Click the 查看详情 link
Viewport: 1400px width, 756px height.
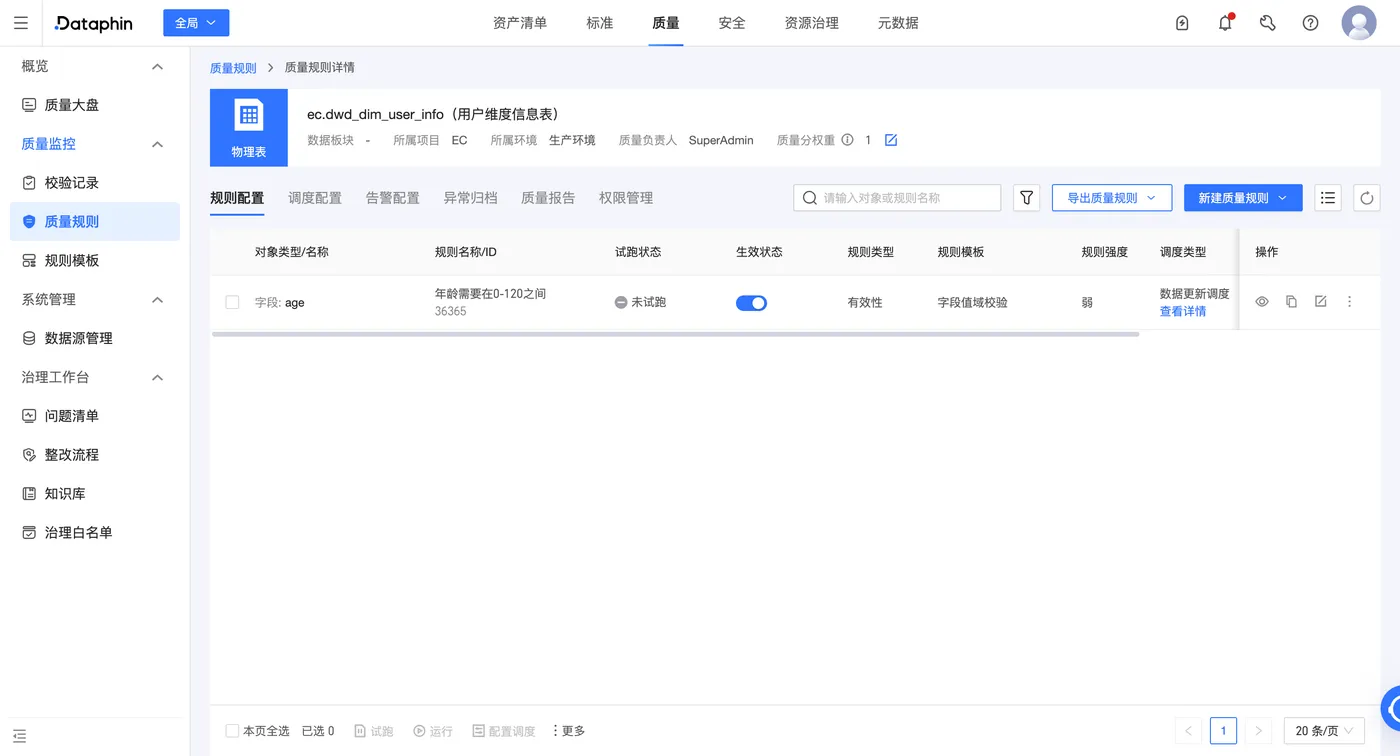(x=1183, y=311)
